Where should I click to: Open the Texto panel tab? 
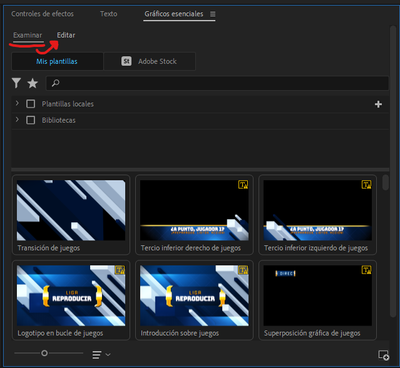[109, 14]
